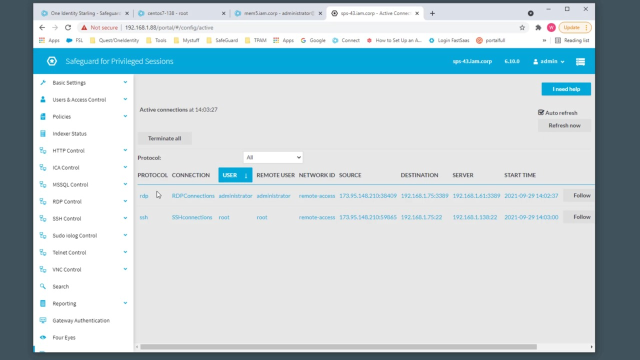
Task: Switch to the One Identity Starling tab
Action: coord(84,13)
